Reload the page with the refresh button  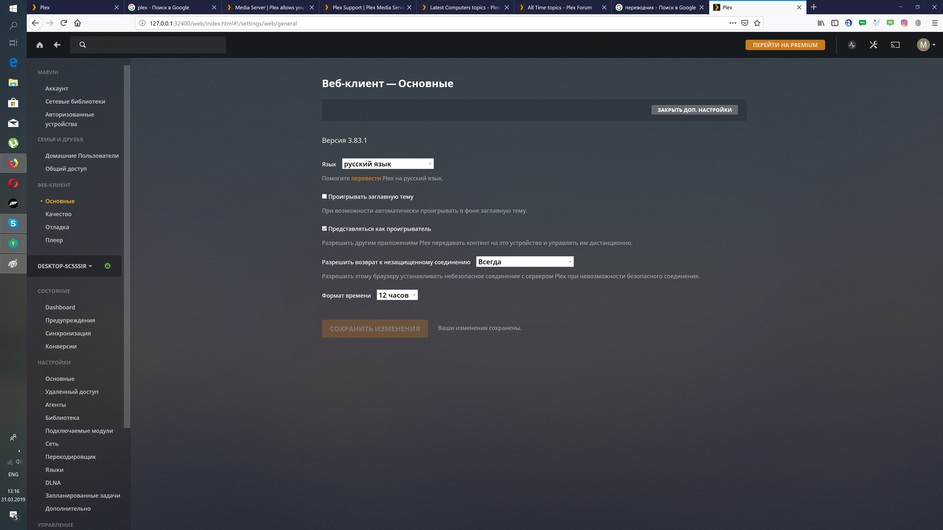(64, 23)
